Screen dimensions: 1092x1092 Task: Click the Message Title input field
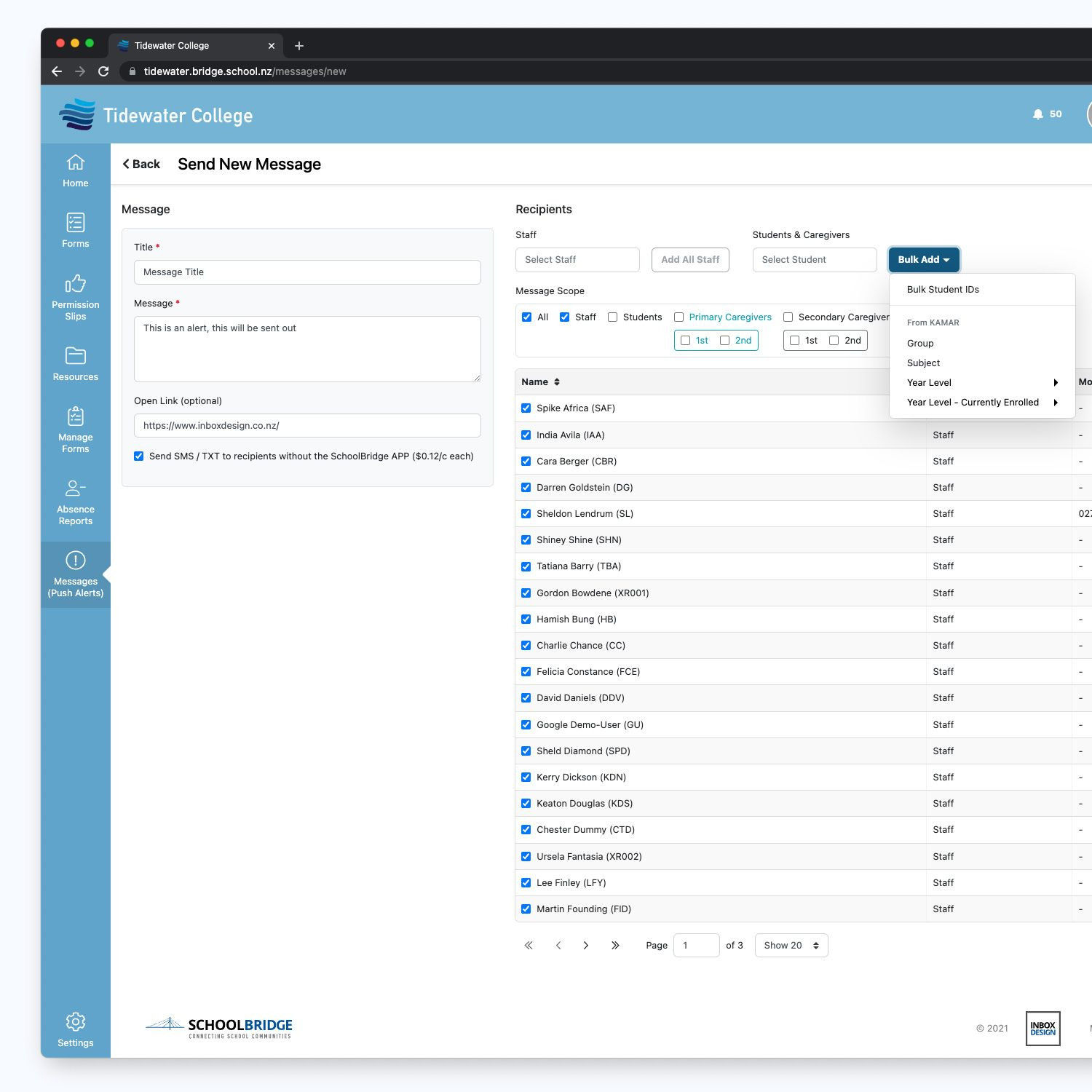(x=306, y=272)
